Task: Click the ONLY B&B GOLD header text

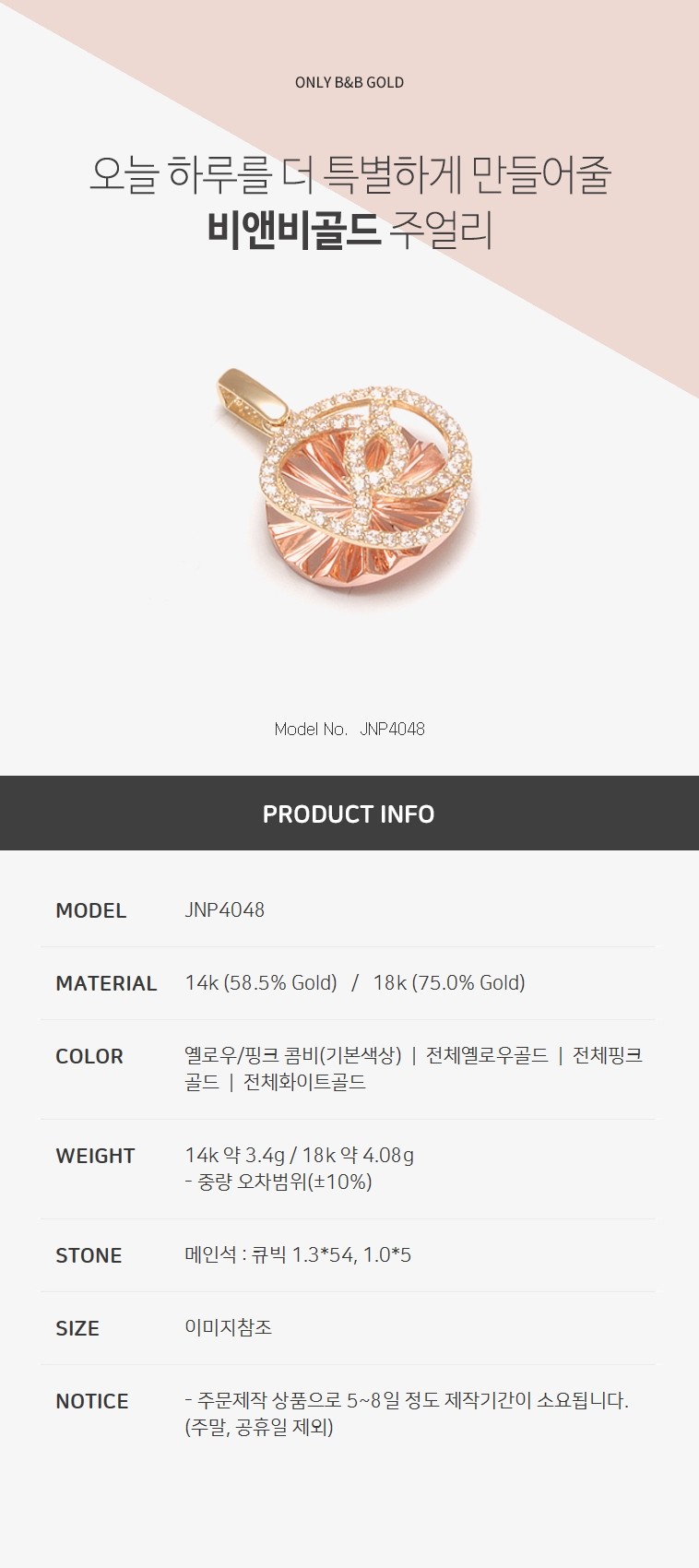Action: [x=349, y=82]
